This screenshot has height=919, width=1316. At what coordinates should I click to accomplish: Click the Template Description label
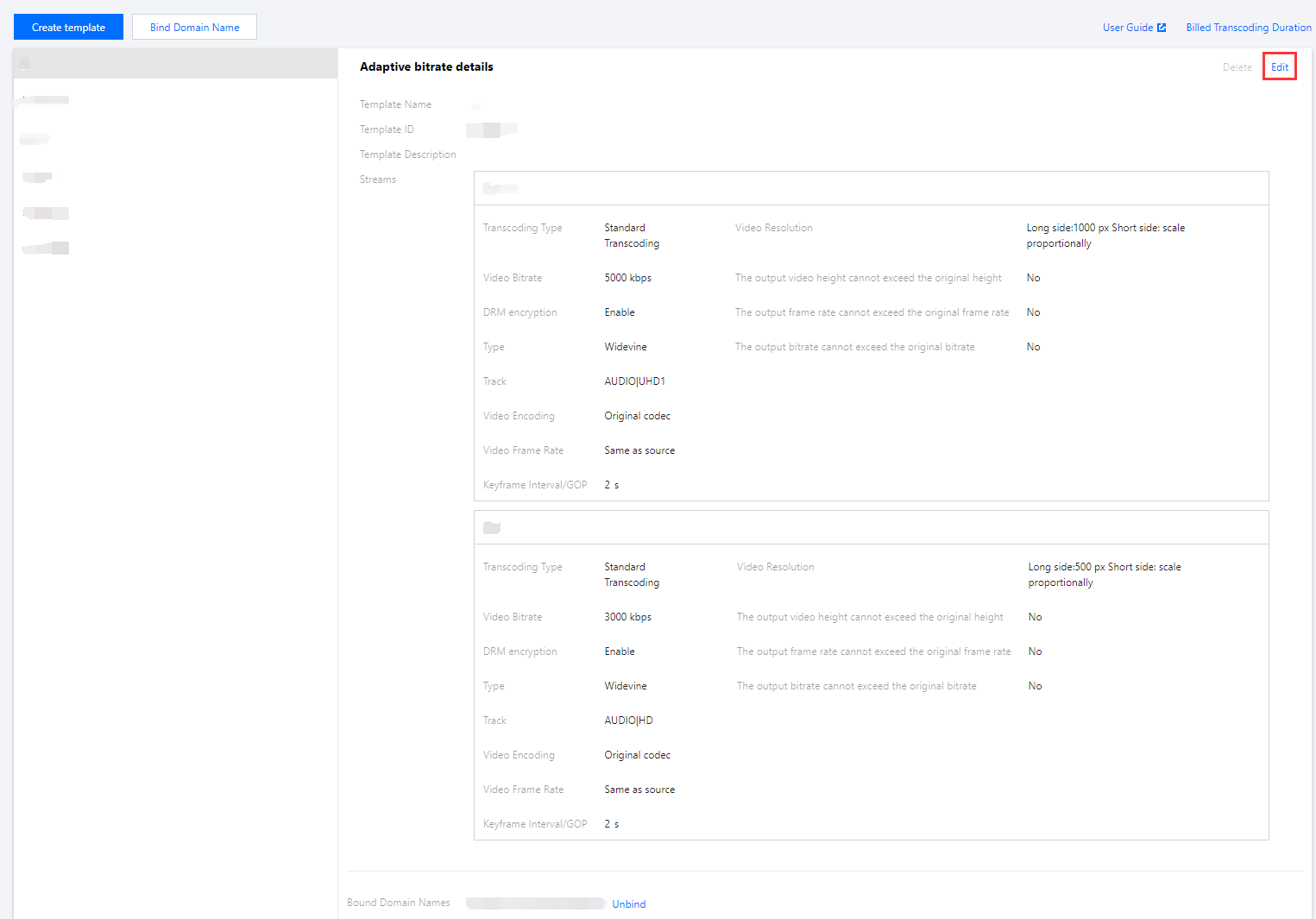[x=407, y=154]
